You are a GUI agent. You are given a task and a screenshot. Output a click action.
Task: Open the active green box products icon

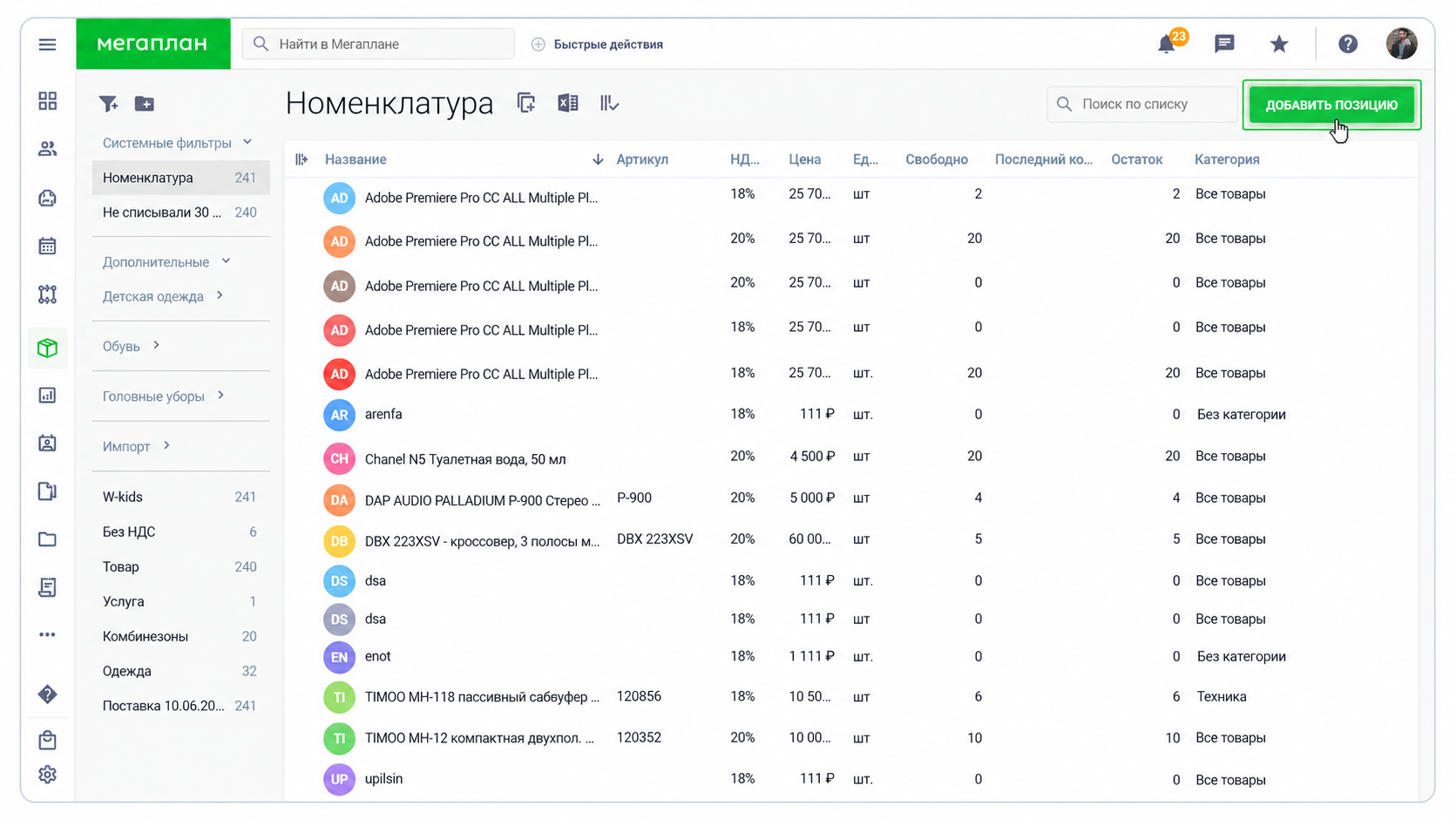point(48,348)
